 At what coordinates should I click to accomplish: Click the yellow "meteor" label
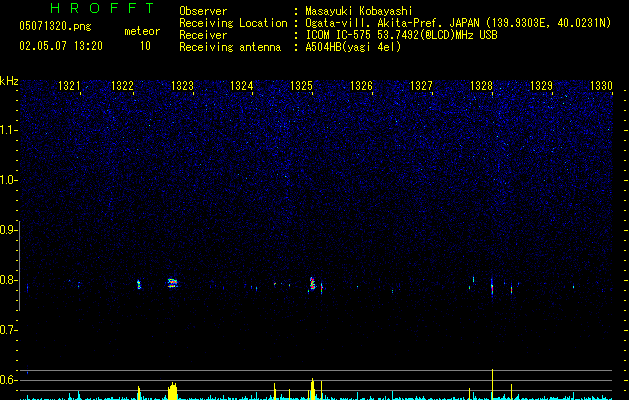pos(142,31)
